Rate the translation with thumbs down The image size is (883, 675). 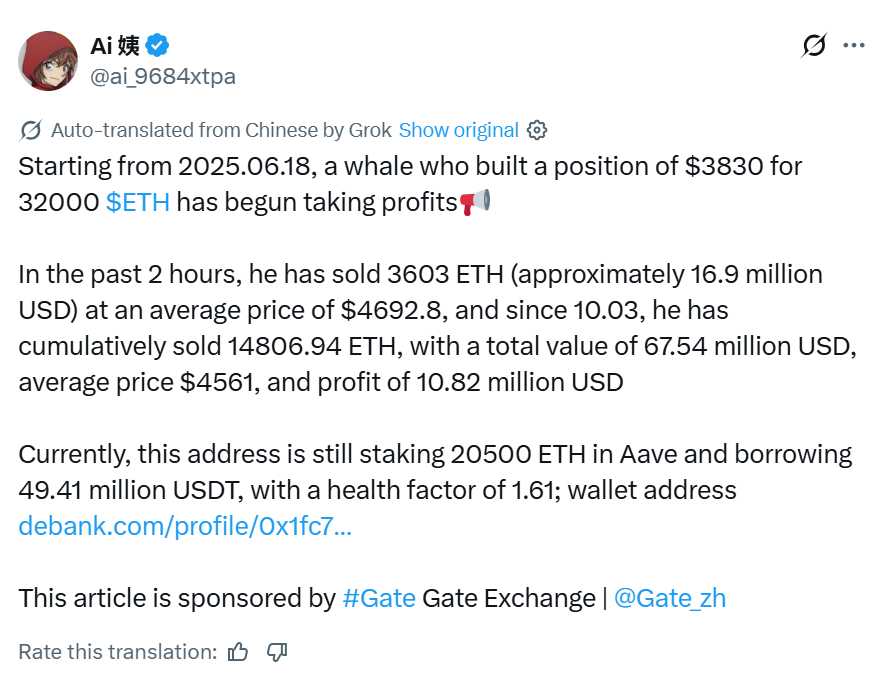[x=277, y=652]
